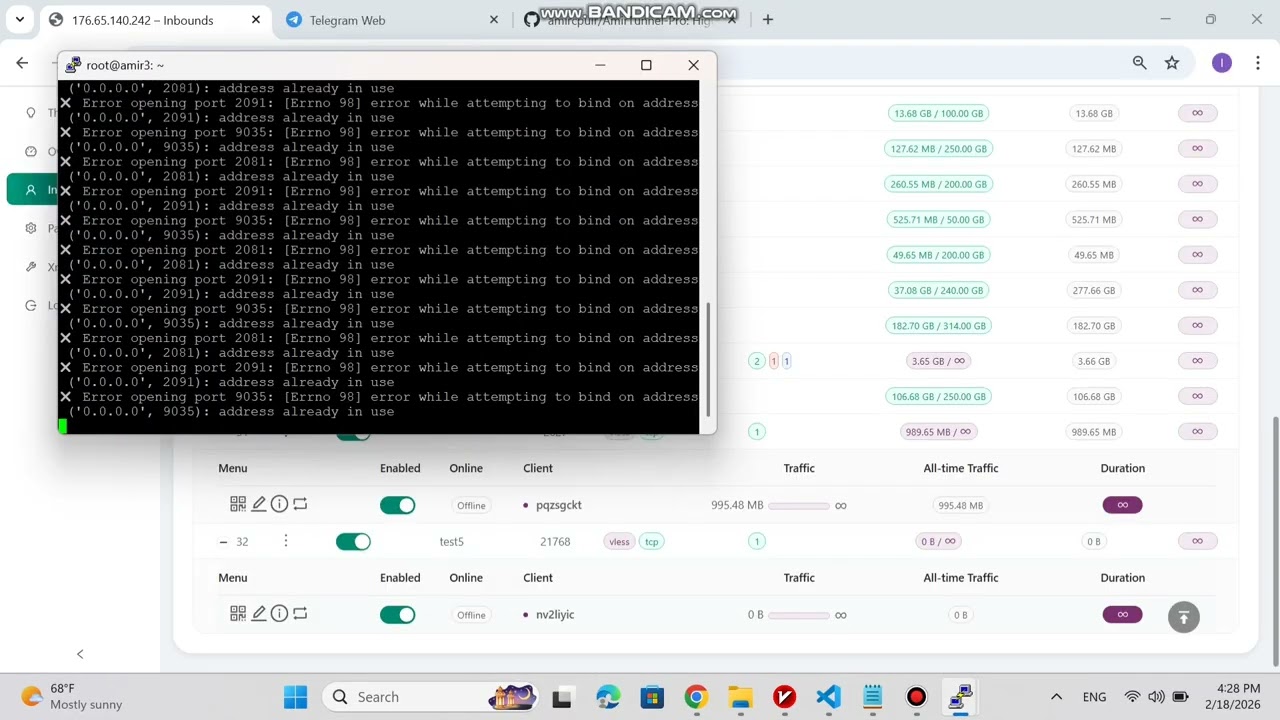Open Visual Studio Code from taskbar
1280x720 pixels.
coord(828,697)
